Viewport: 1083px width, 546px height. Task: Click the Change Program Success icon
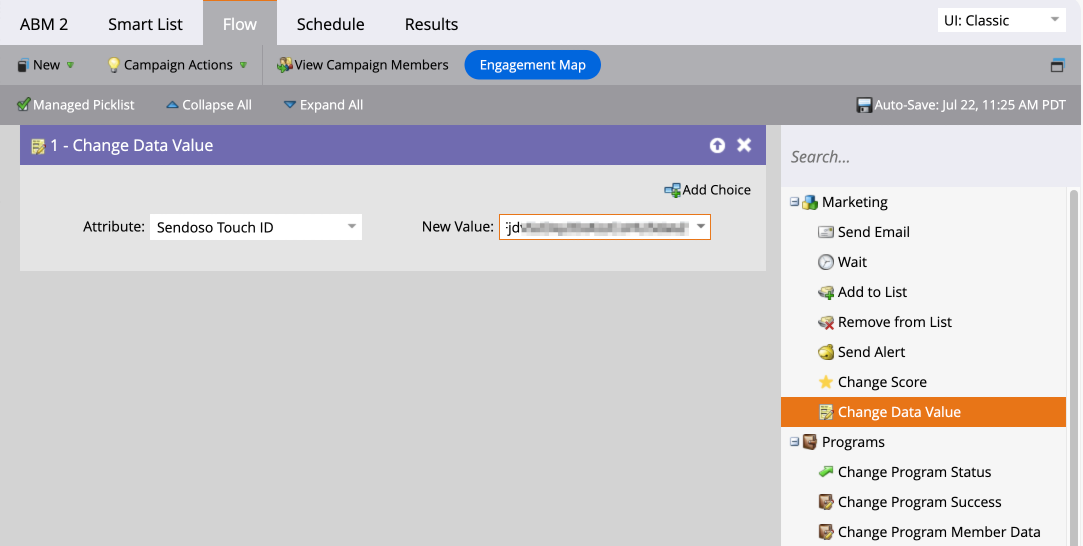pos(825,502)
